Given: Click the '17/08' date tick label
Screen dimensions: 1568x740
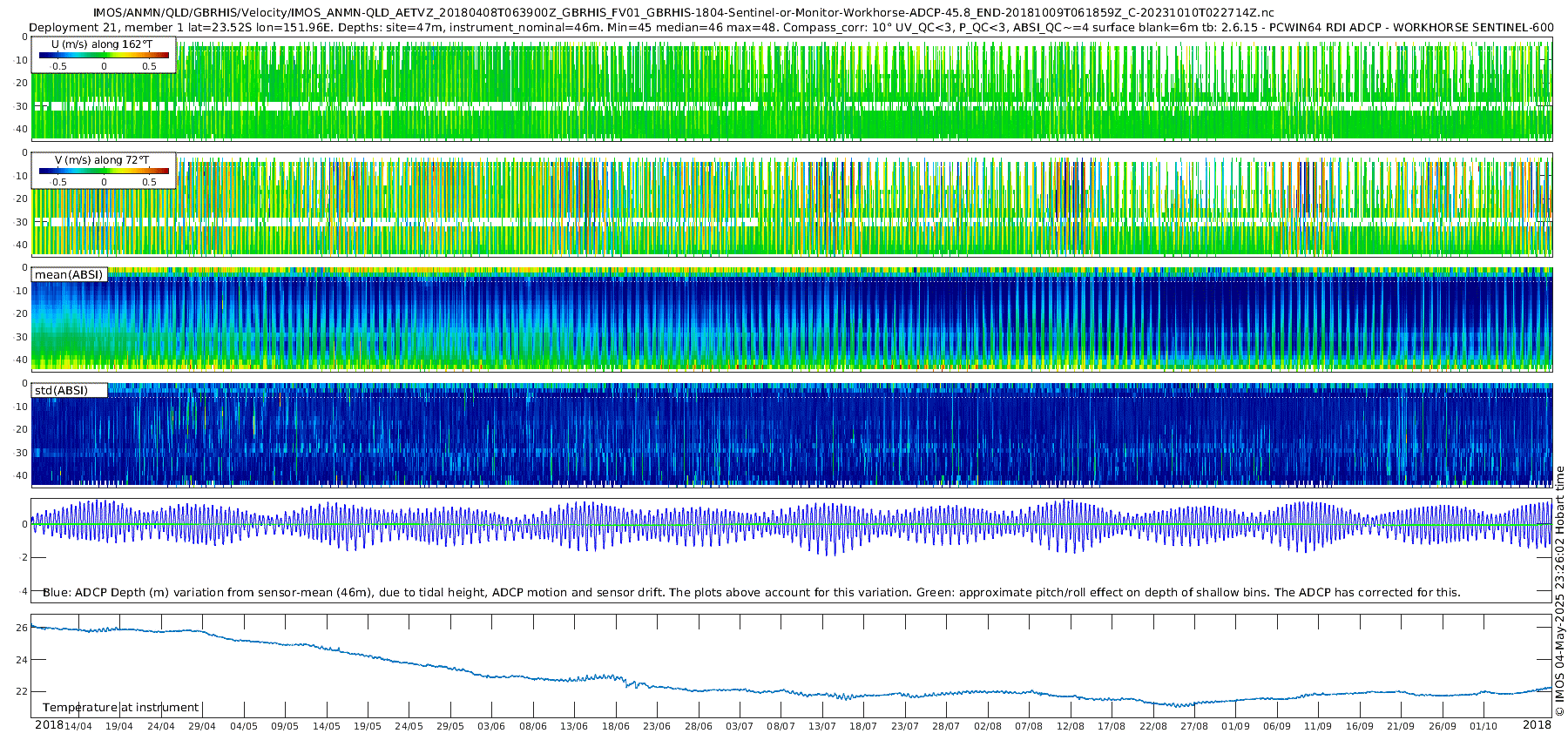Looking at the screenshot, I should point(1112,726).
